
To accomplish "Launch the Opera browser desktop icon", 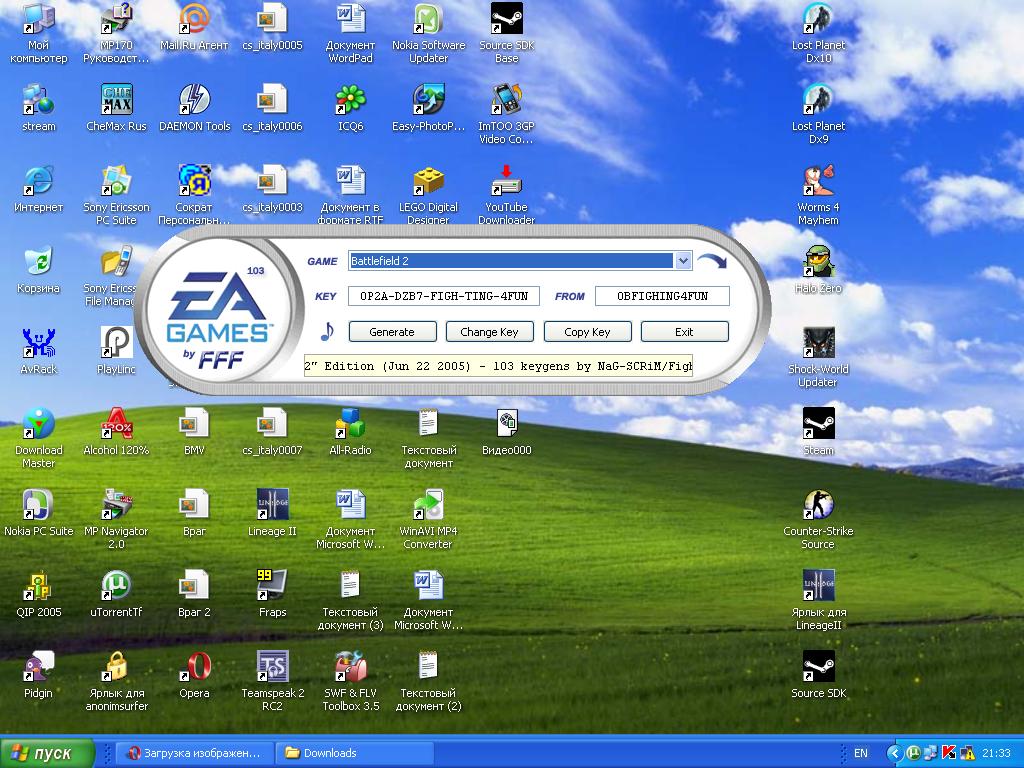I will pyautogui.click(x=194, y=667).
